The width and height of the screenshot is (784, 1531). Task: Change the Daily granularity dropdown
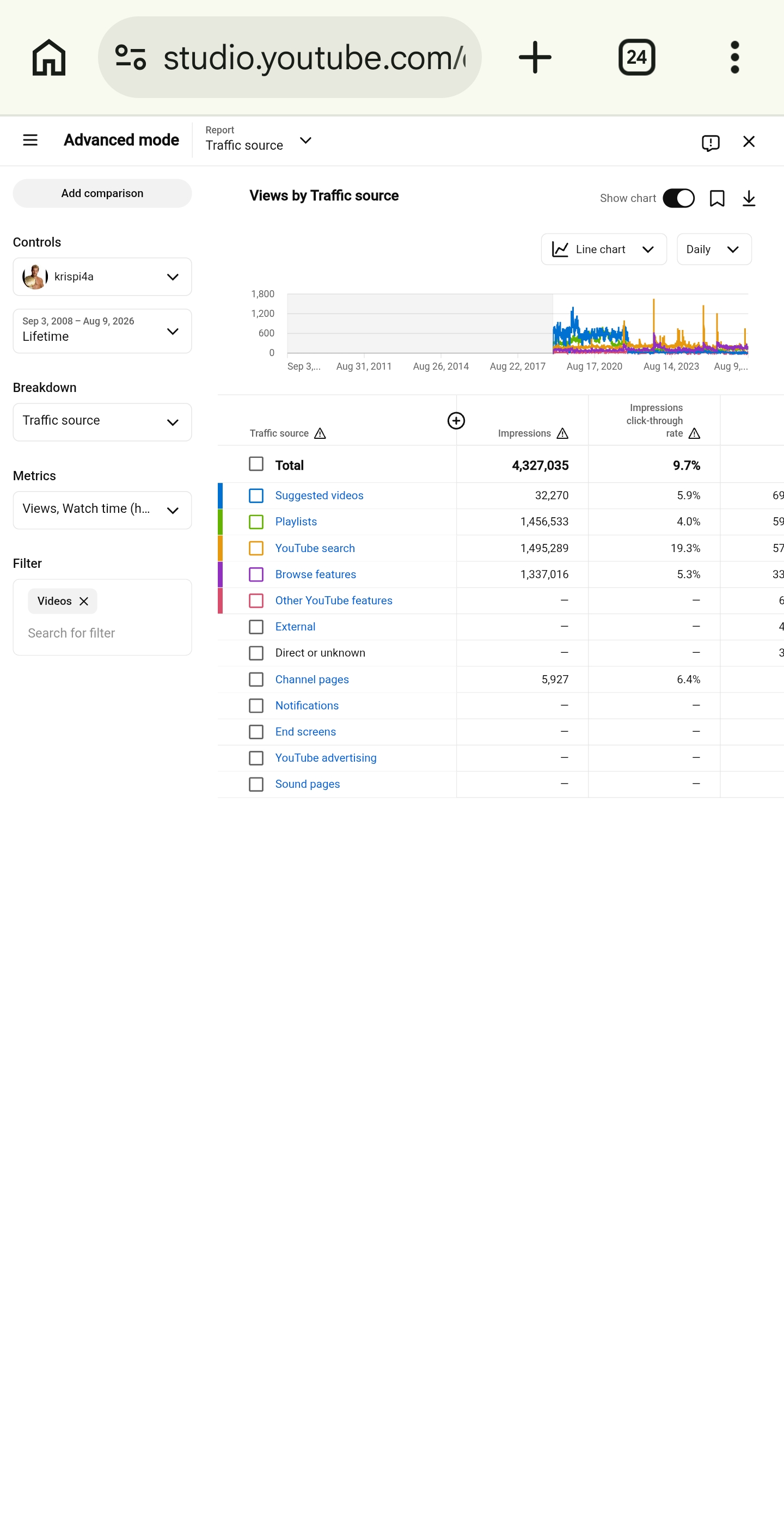coord(714,249)
